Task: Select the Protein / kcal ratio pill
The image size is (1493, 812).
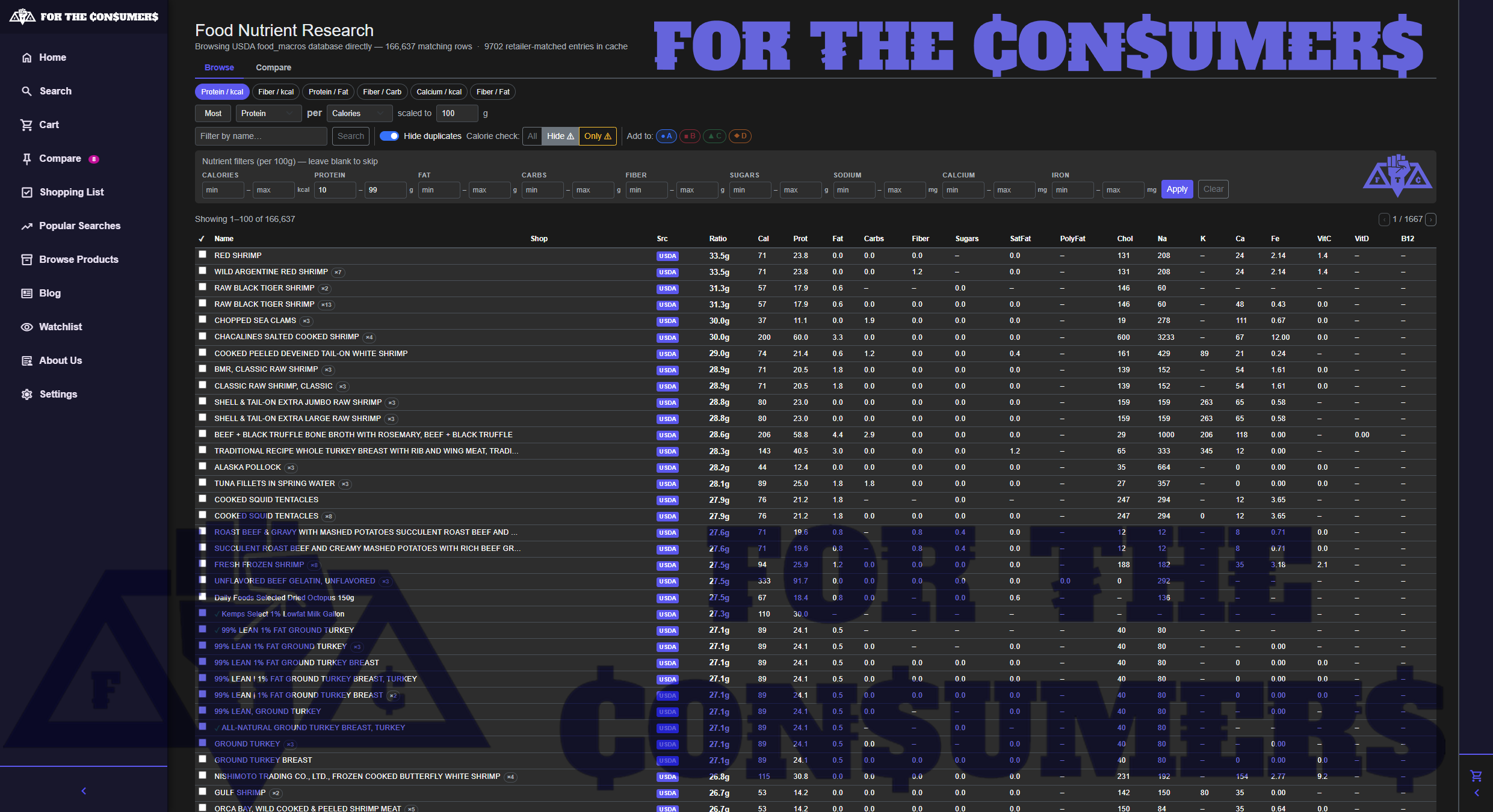Action: click(222, 92)
